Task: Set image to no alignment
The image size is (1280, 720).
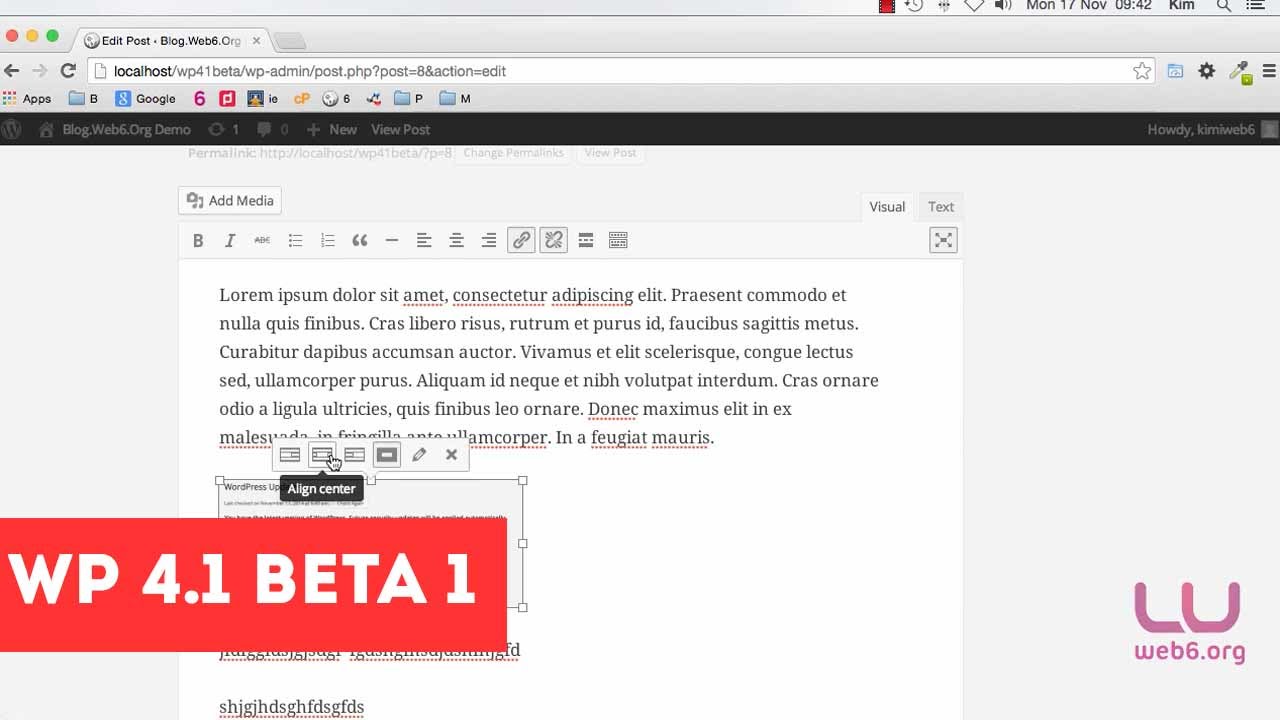Action: point(387,455)
